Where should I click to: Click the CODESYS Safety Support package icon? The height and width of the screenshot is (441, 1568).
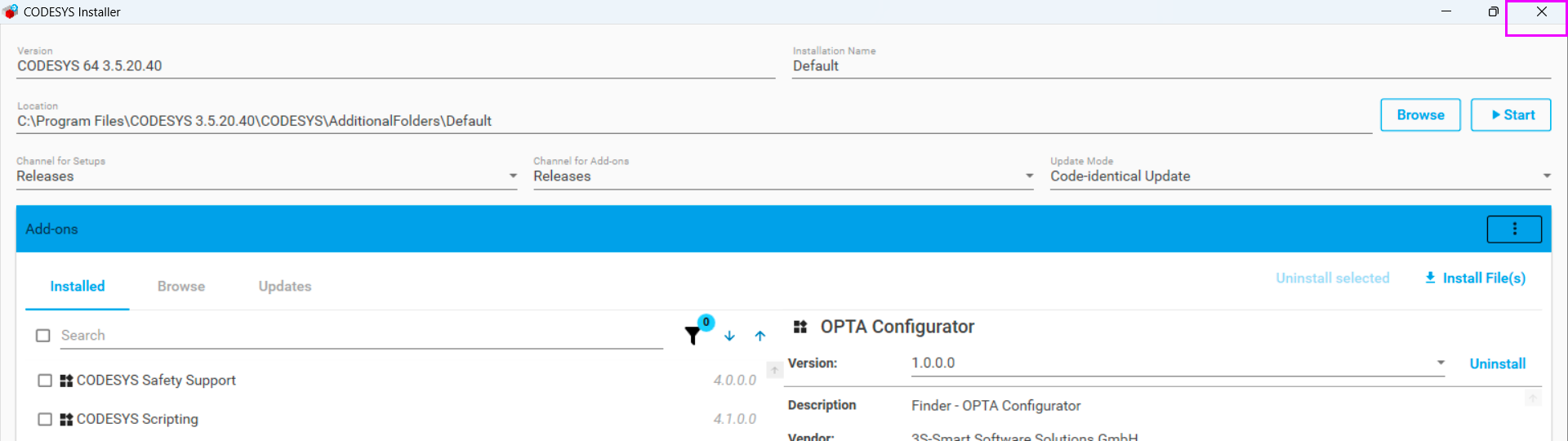[67, 381]
